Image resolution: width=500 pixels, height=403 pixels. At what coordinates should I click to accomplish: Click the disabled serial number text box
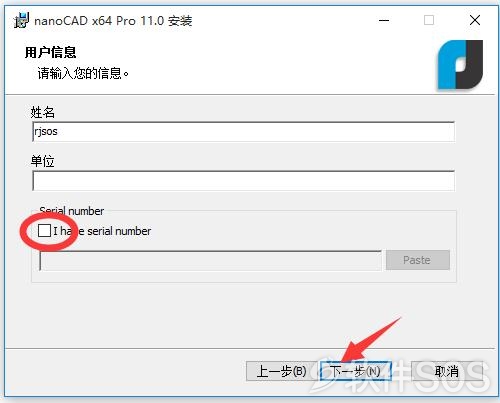click(210, 260)
